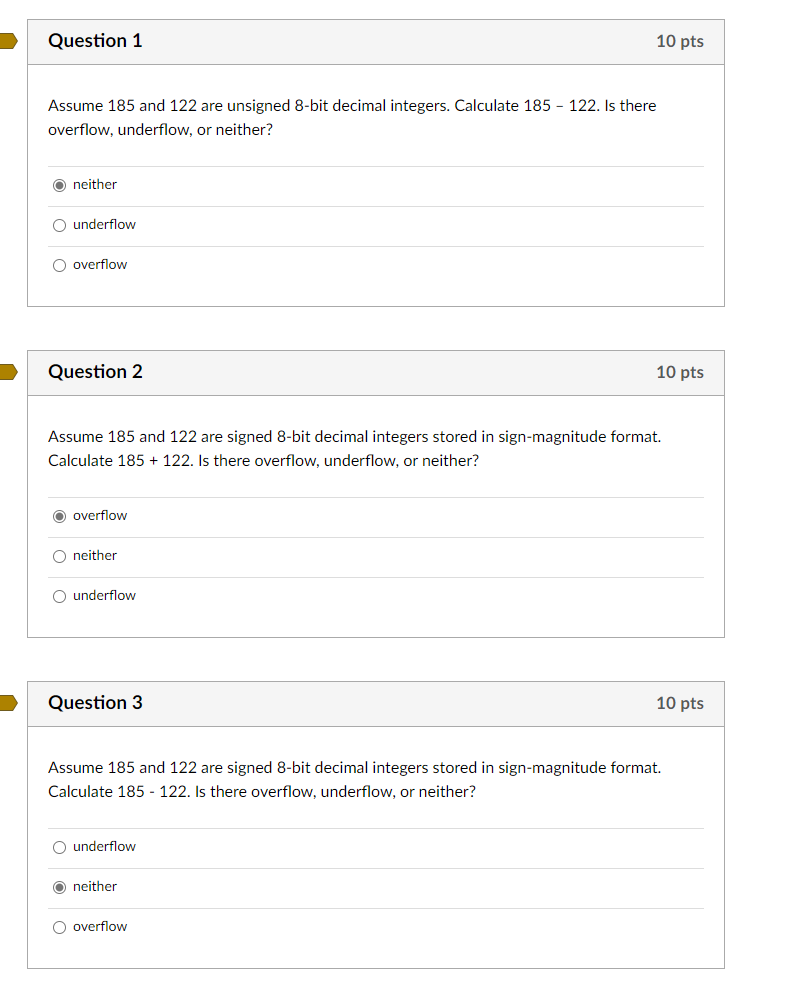
Task: Click the yellow flag marker beside Question 3
Action: pos(5,703)
